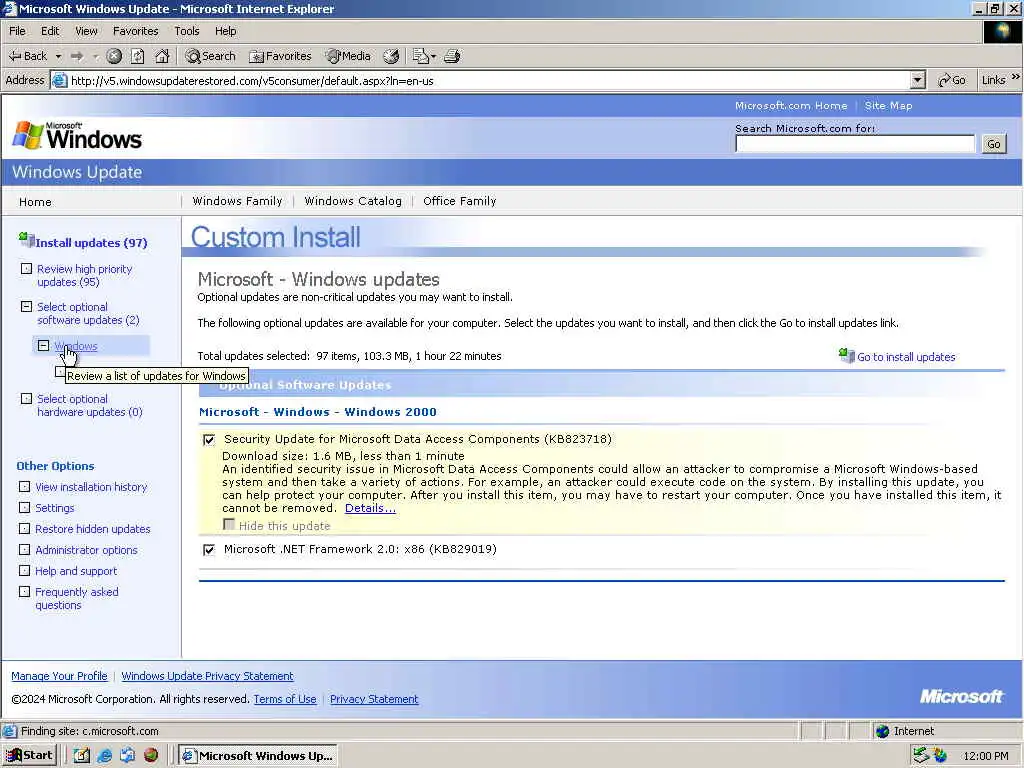Go back with the Back arrow button

point(27,56)
